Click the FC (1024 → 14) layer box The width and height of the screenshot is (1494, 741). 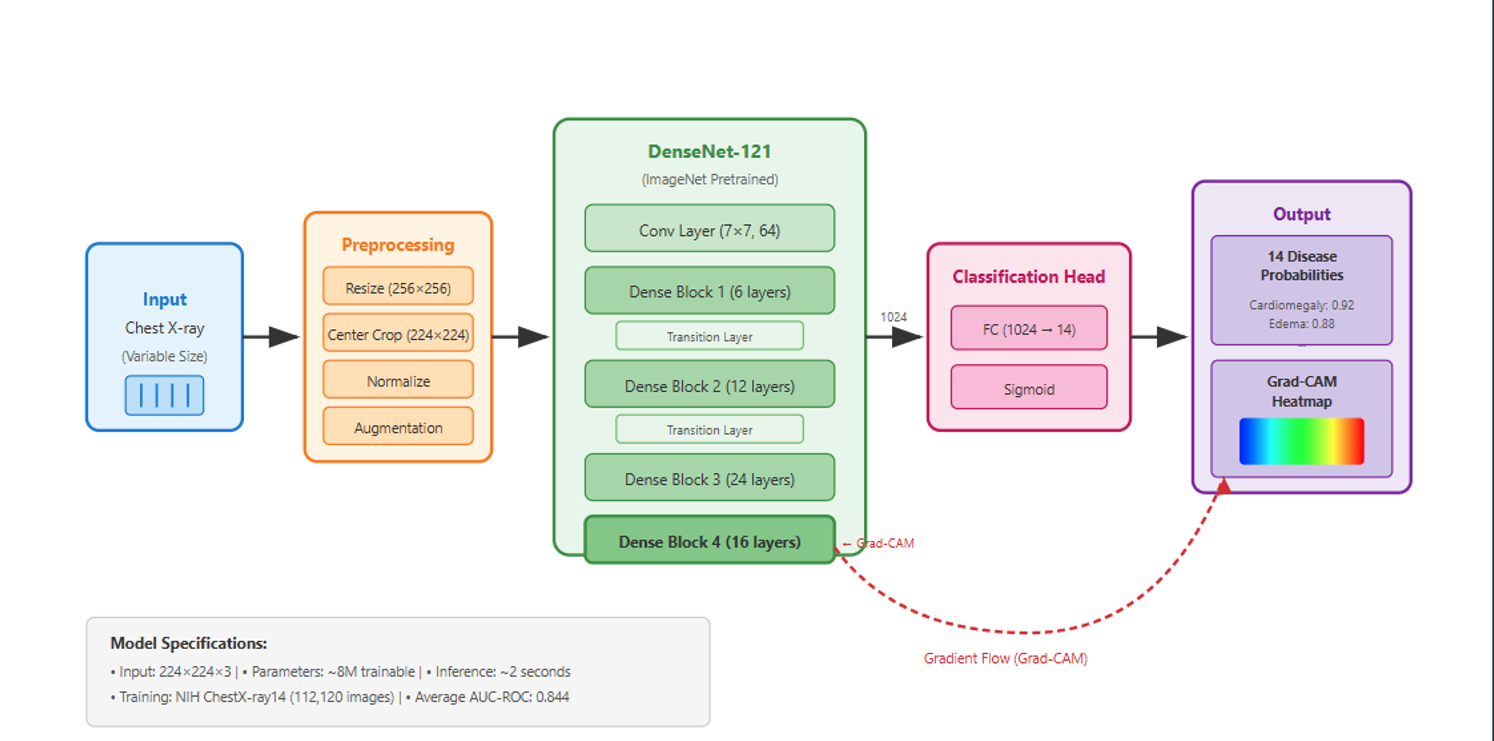(1028, 327)
